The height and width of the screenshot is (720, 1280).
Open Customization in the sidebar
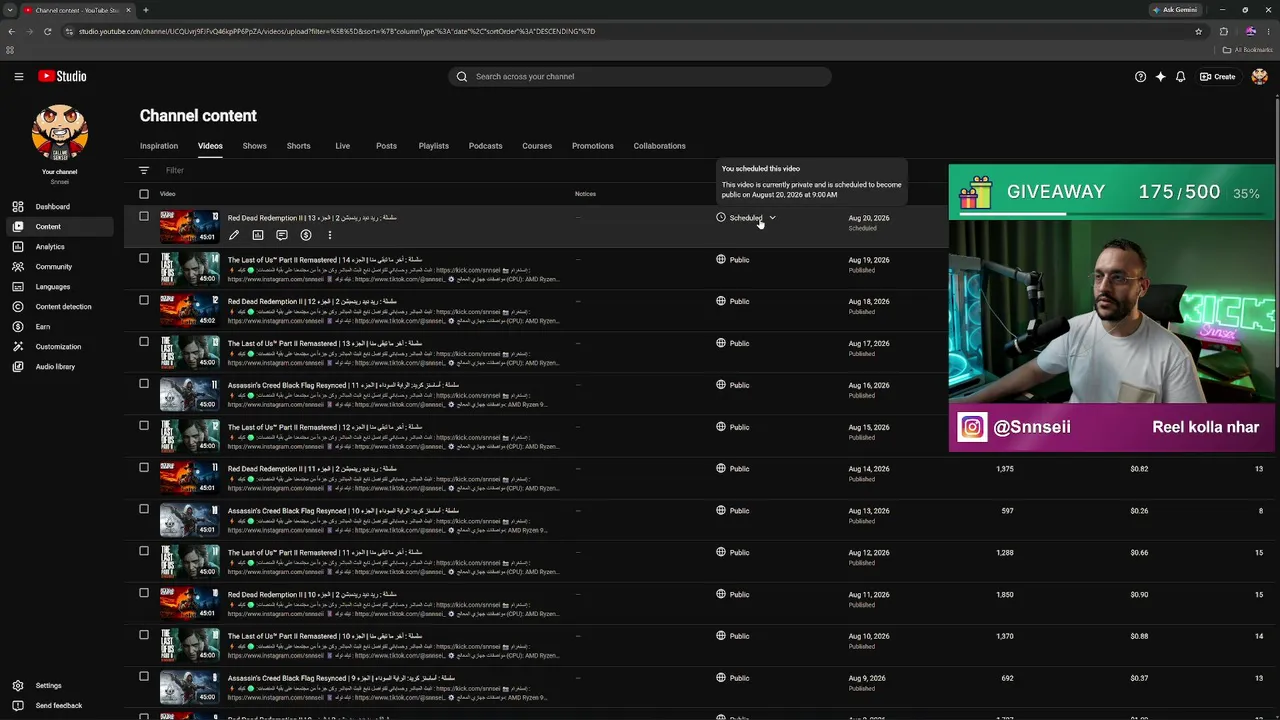tap(60, 347)
